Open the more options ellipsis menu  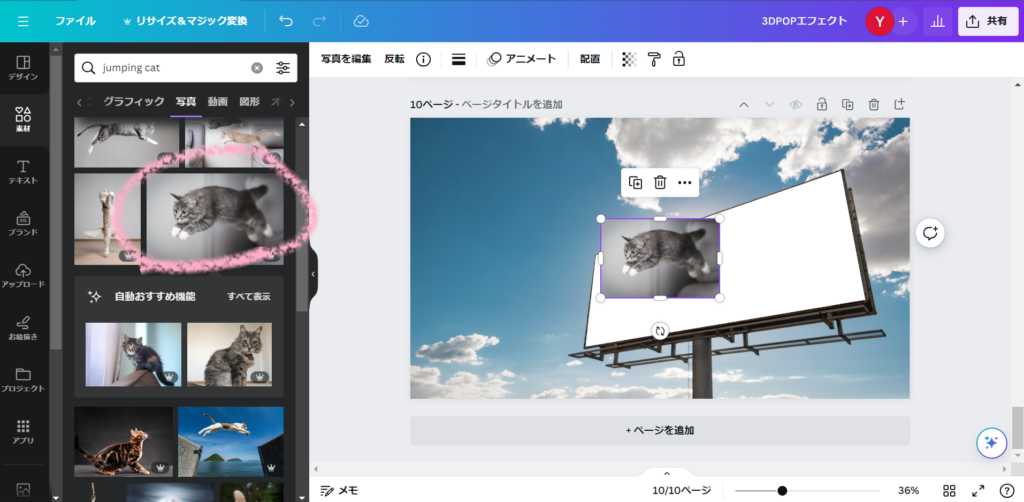(x=684, y=183)
